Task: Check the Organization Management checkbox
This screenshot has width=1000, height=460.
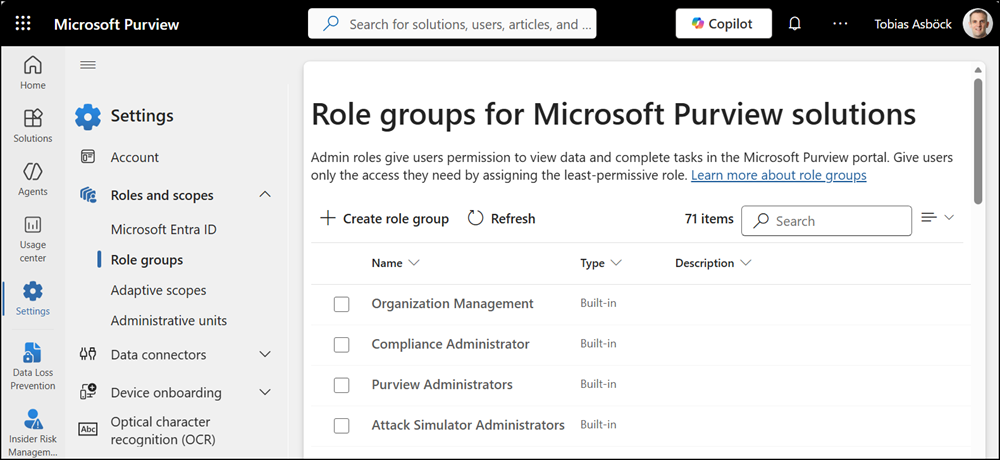Action: (x=342, y=305)
